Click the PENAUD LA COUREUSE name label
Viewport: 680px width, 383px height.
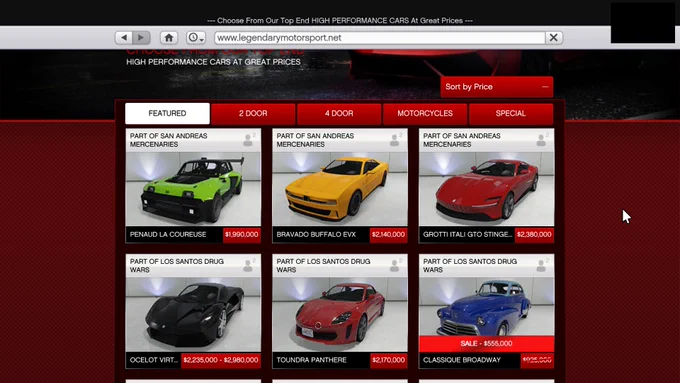point(168,235)
